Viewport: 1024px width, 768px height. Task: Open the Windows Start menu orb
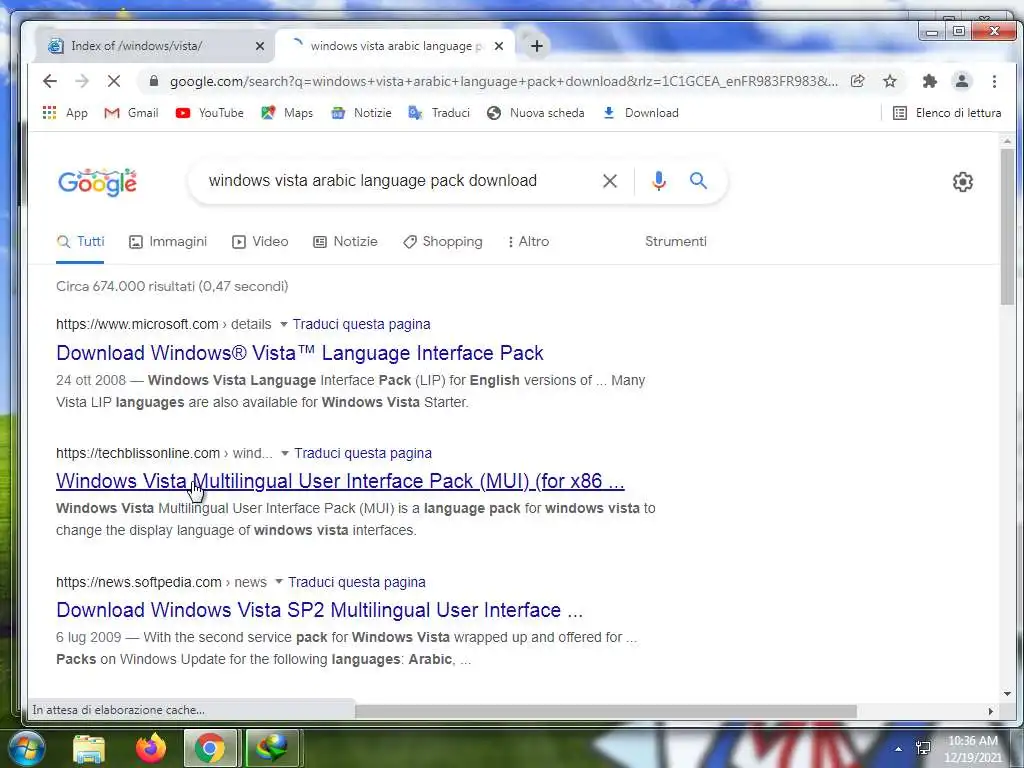pyautogui.click(x=25, y=748)
